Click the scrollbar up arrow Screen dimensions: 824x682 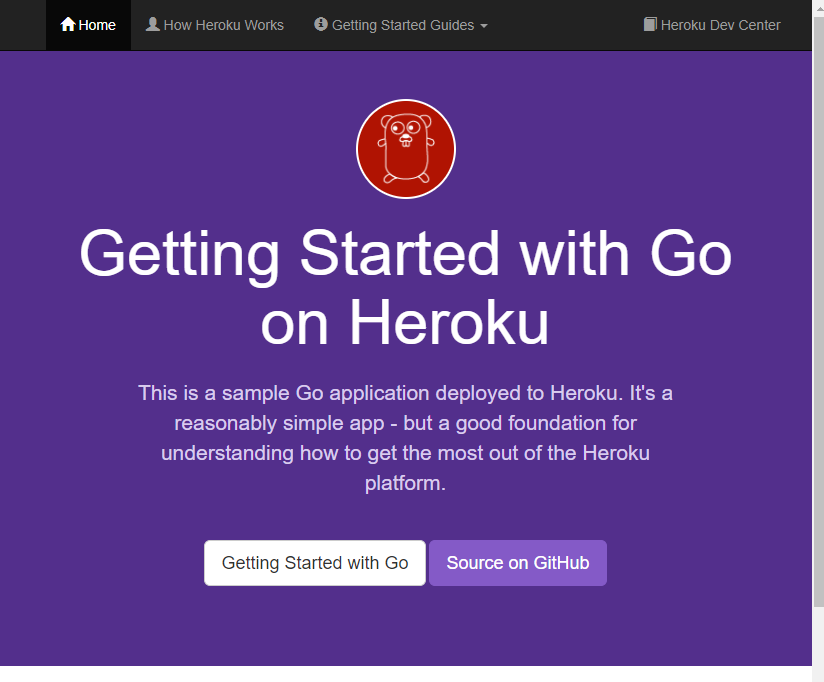tap(818, 7)
